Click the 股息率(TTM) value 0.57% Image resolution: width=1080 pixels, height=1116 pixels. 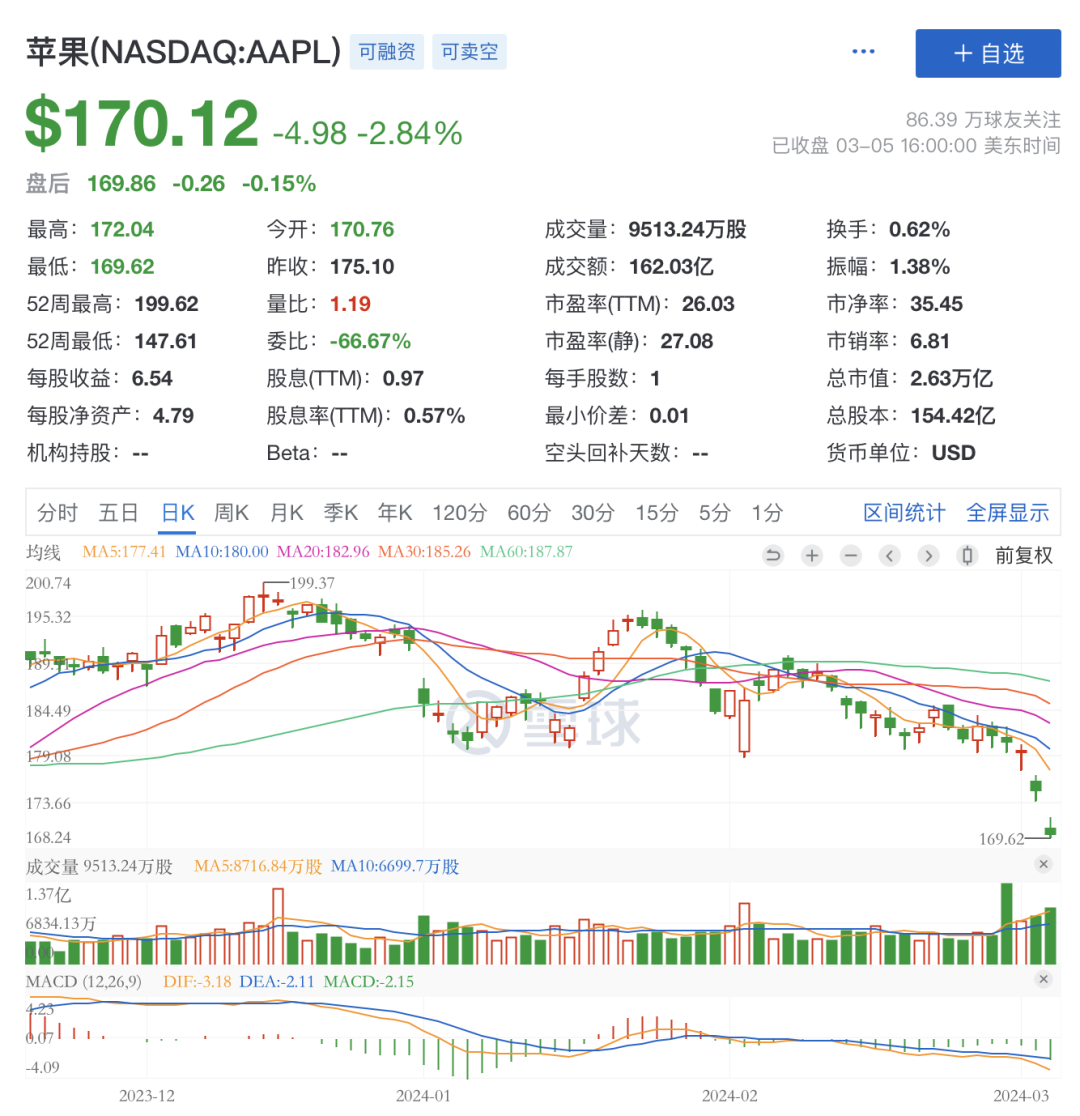[x=434, y=416]
